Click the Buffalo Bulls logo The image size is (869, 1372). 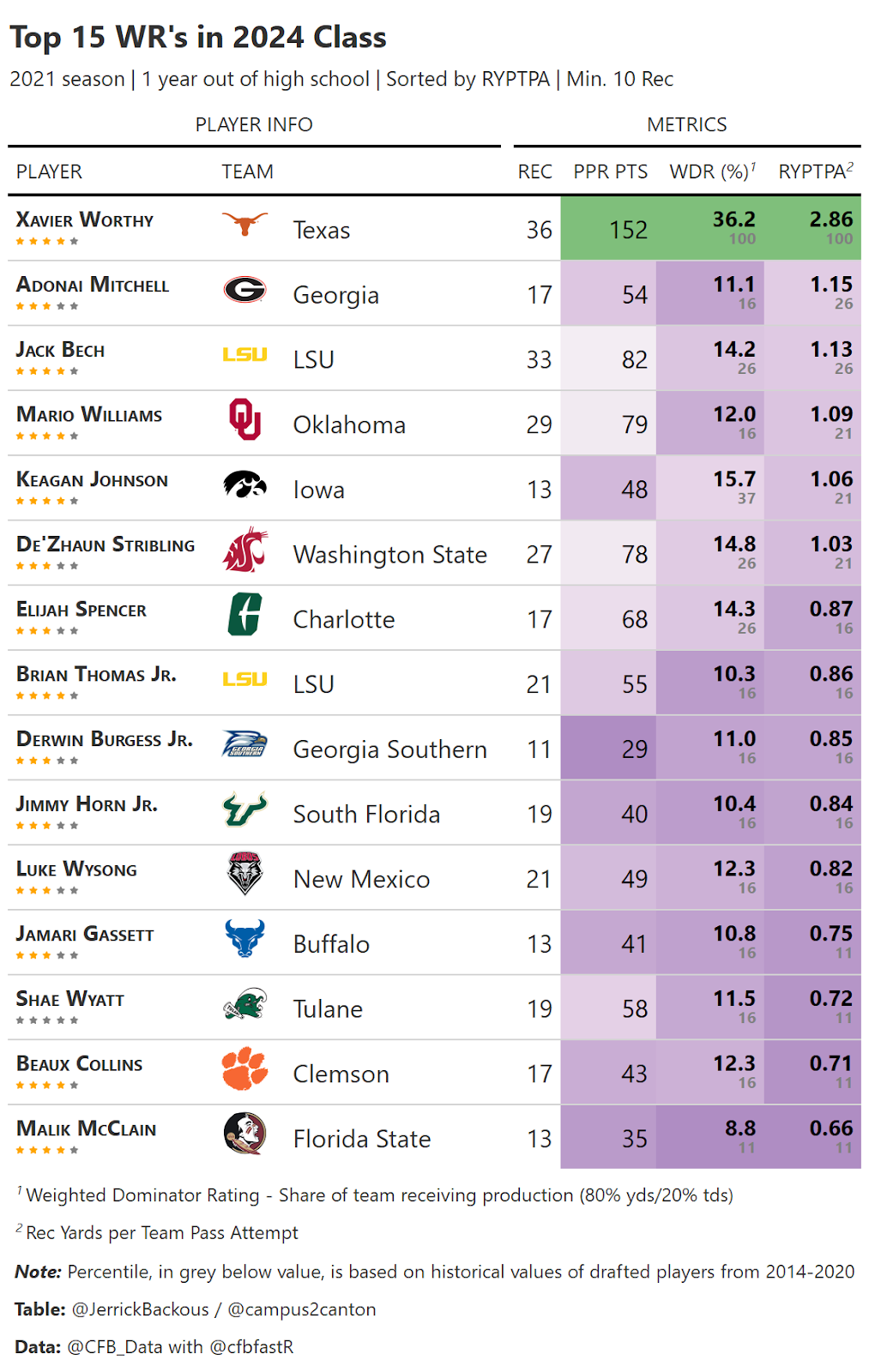(x=244, y=939)
